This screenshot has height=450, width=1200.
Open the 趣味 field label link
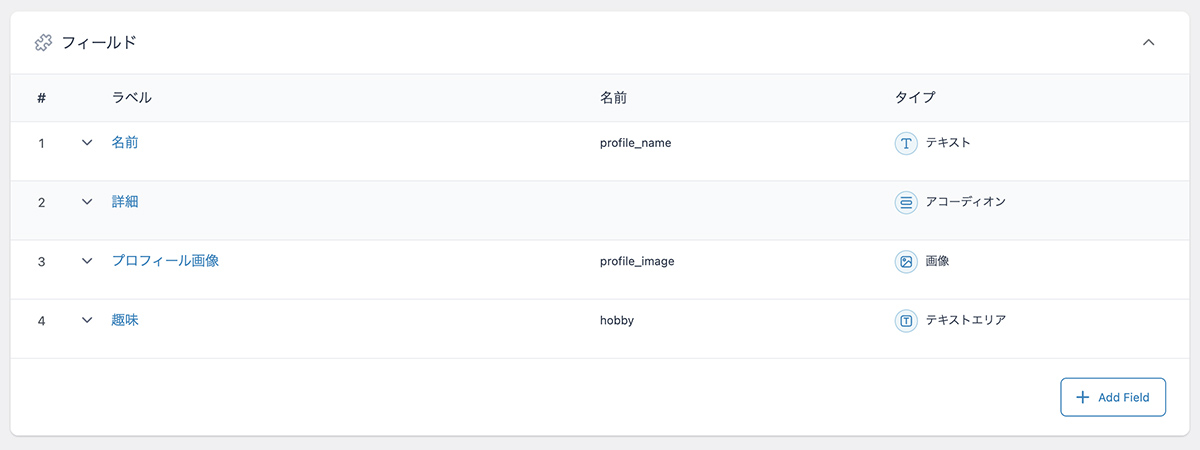coord(125,321)
